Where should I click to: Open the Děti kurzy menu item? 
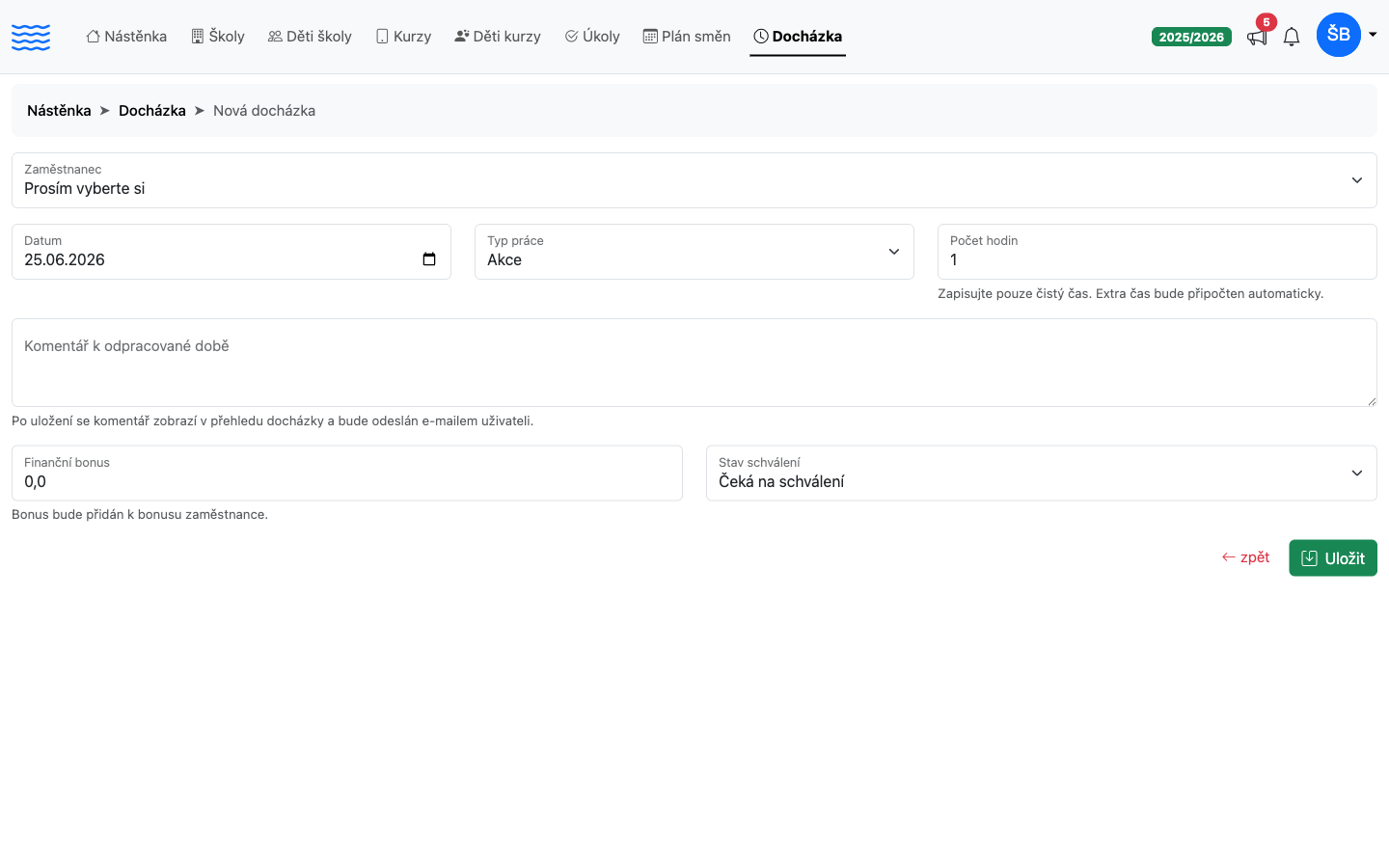(x=498, y=37)
